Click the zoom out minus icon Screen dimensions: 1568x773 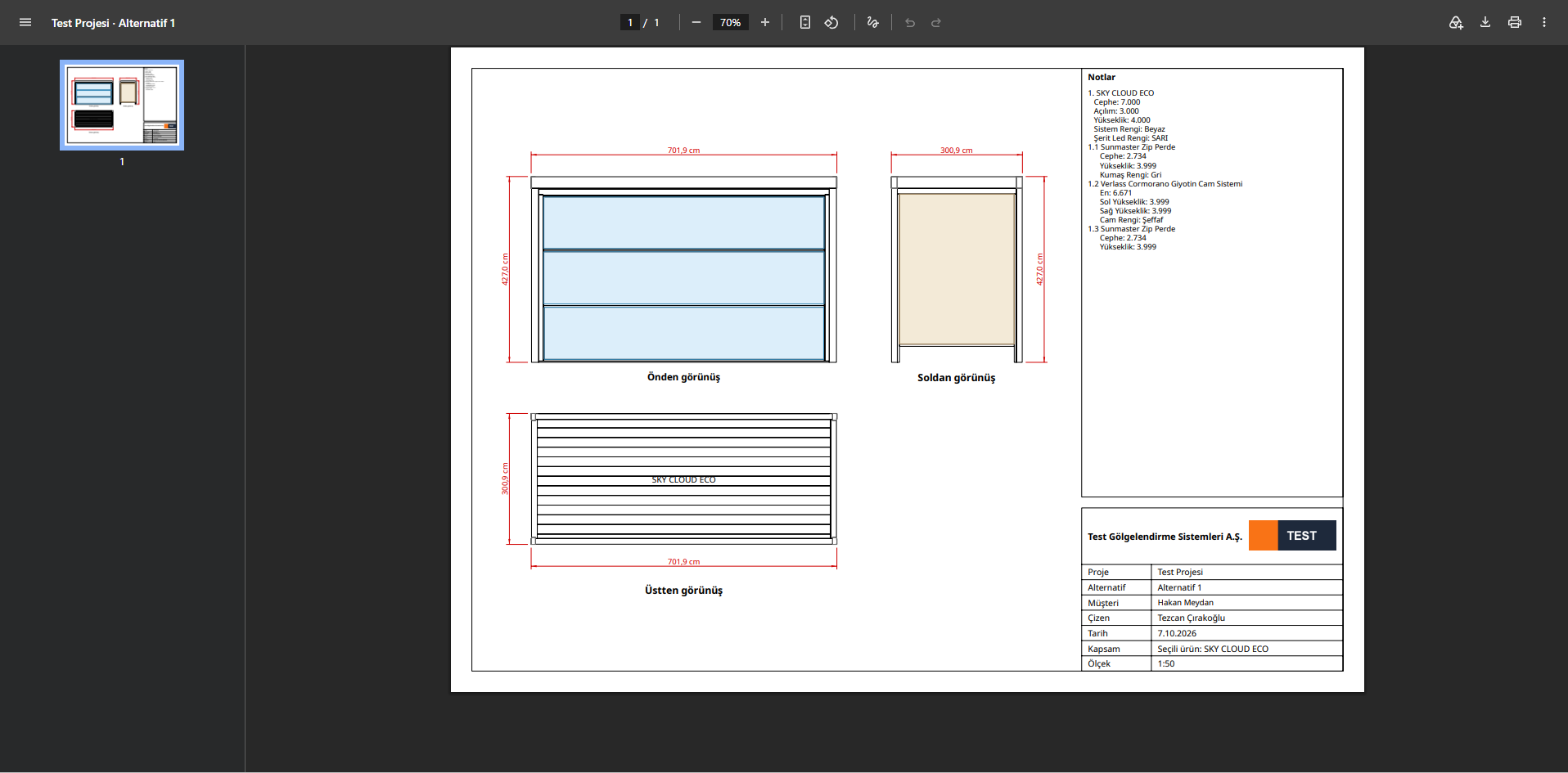click(696, 23)
